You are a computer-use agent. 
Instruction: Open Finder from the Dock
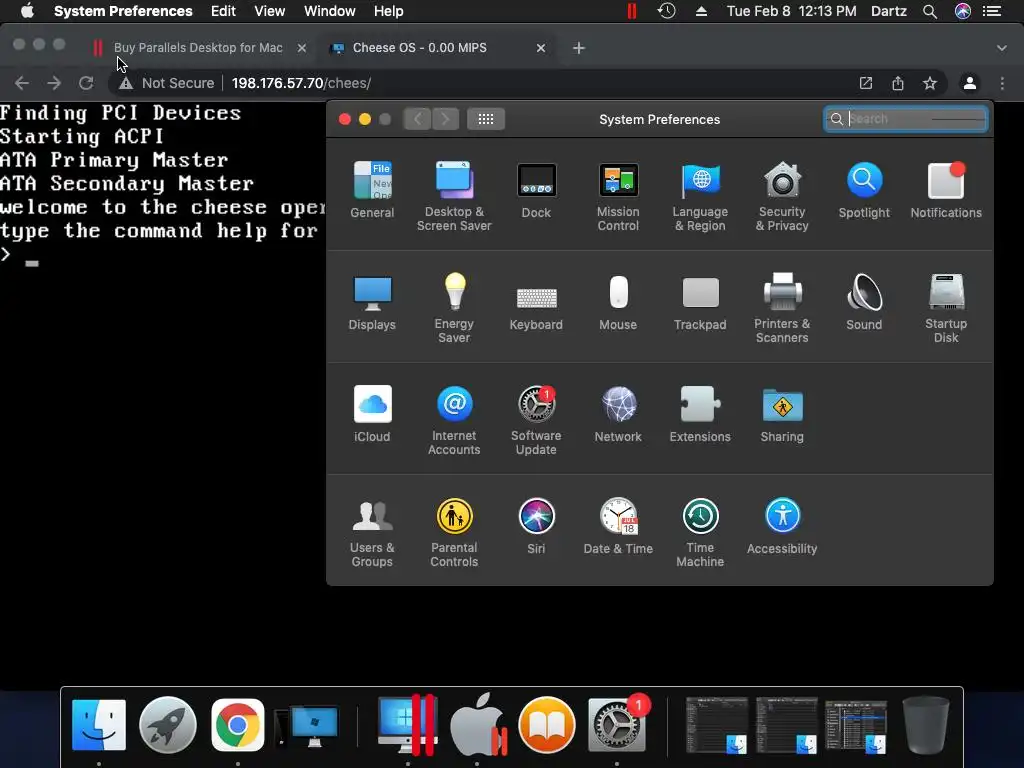click(99, 725)
